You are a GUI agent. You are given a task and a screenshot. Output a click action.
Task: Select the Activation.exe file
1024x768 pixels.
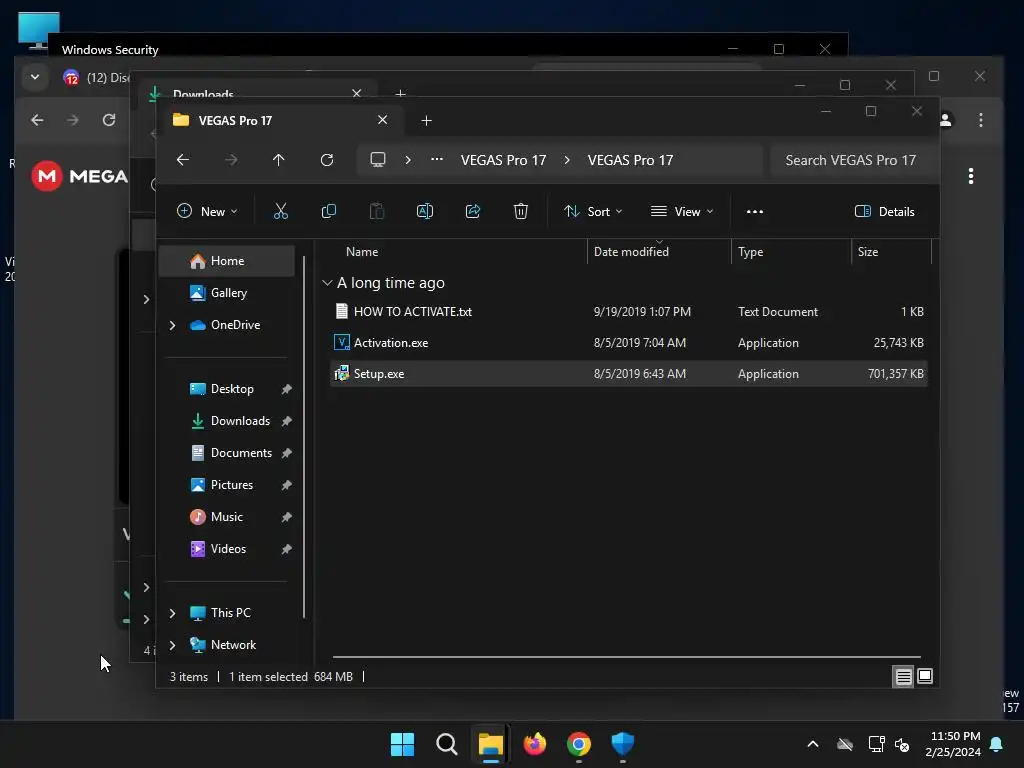[x=628, y=343]
